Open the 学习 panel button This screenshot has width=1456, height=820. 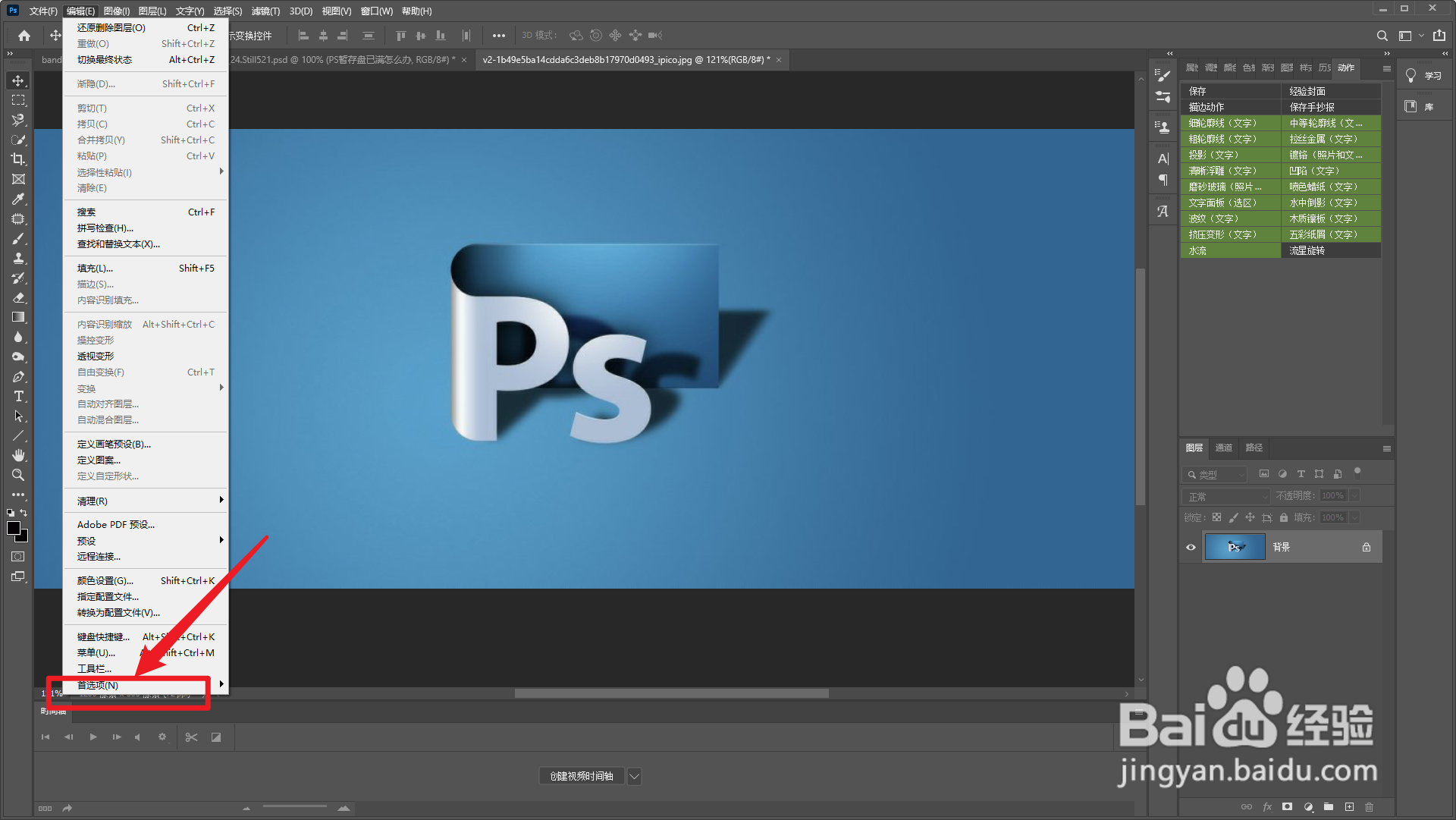pyautogui.click(x=1424, y=76)
